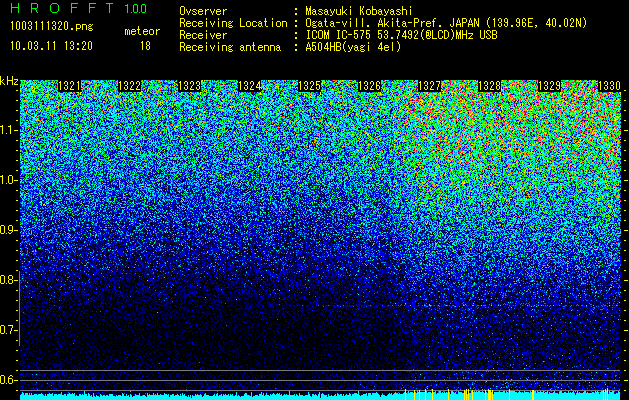Click the date 10.03.11 13:20

point(51,46)
